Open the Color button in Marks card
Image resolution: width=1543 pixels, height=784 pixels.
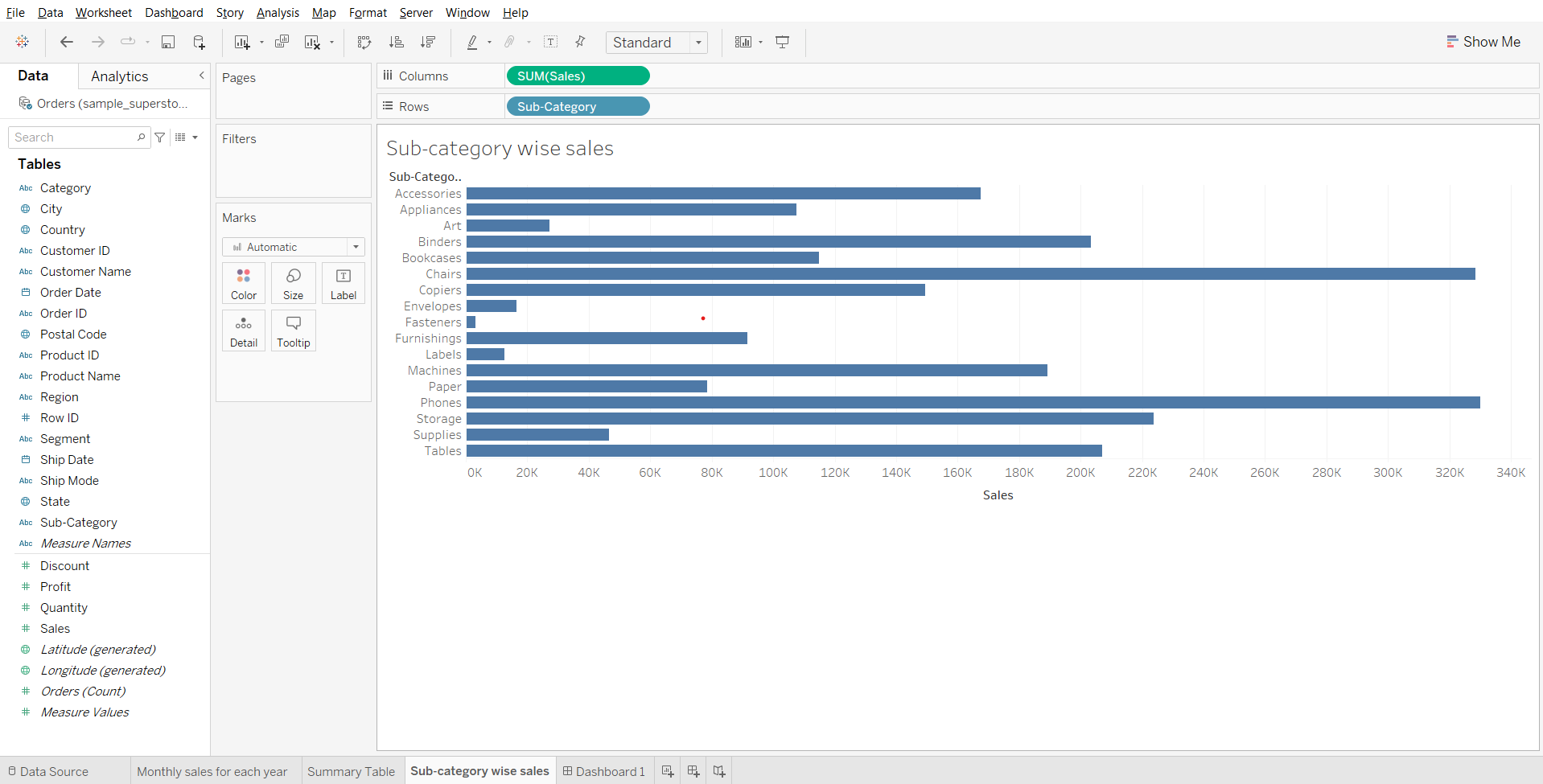tap(244, 283)
